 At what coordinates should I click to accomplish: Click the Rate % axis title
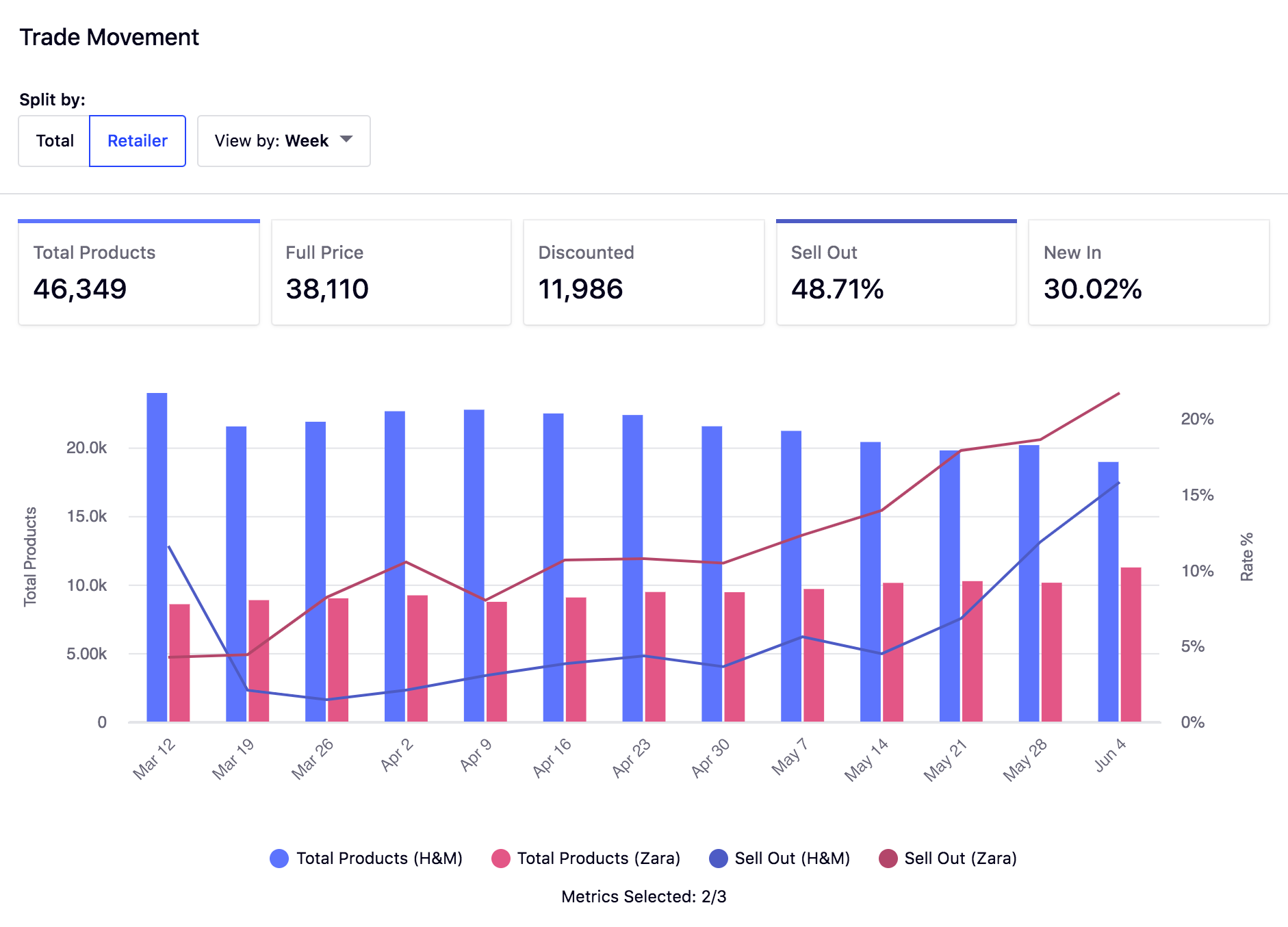point(1247,557)
